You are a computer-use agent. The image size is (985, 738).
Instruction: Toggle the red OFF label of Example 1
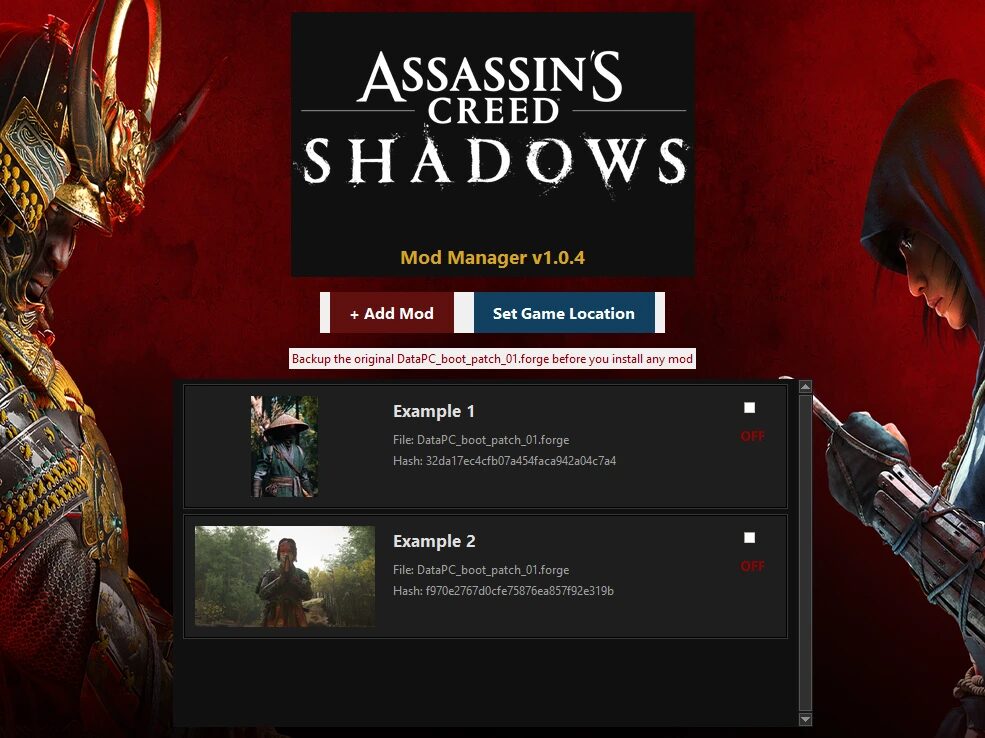pos(753,436)
